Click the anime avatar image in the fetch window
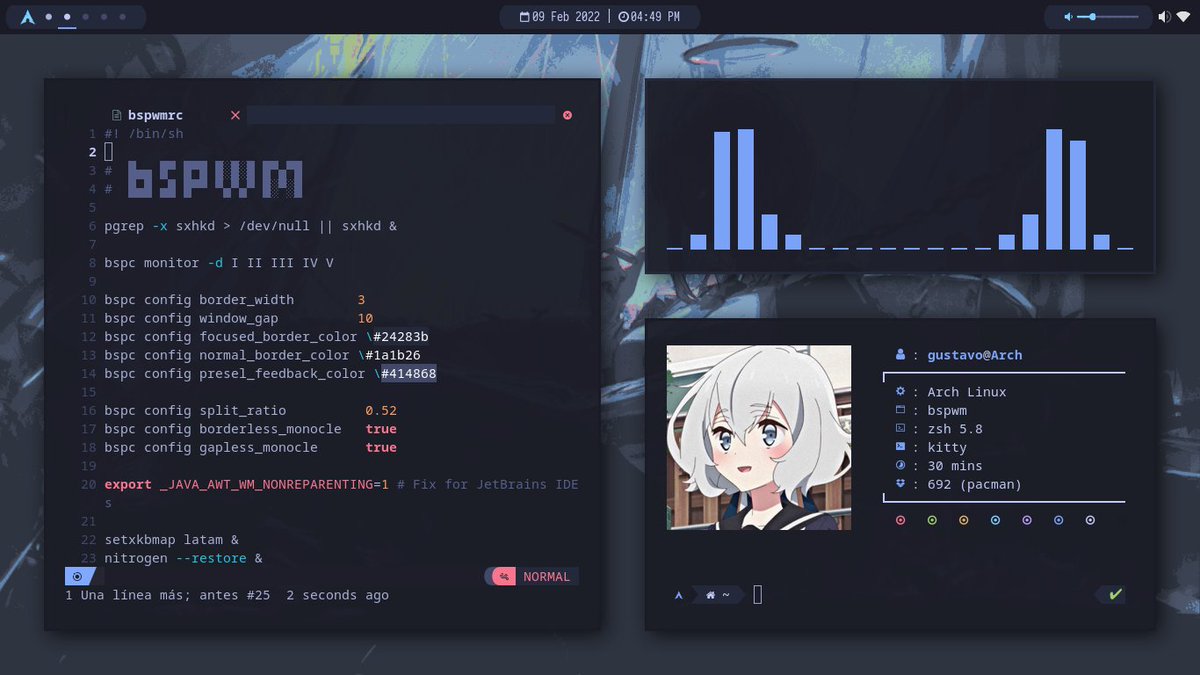1200x675 pixels. coord(759,437)
